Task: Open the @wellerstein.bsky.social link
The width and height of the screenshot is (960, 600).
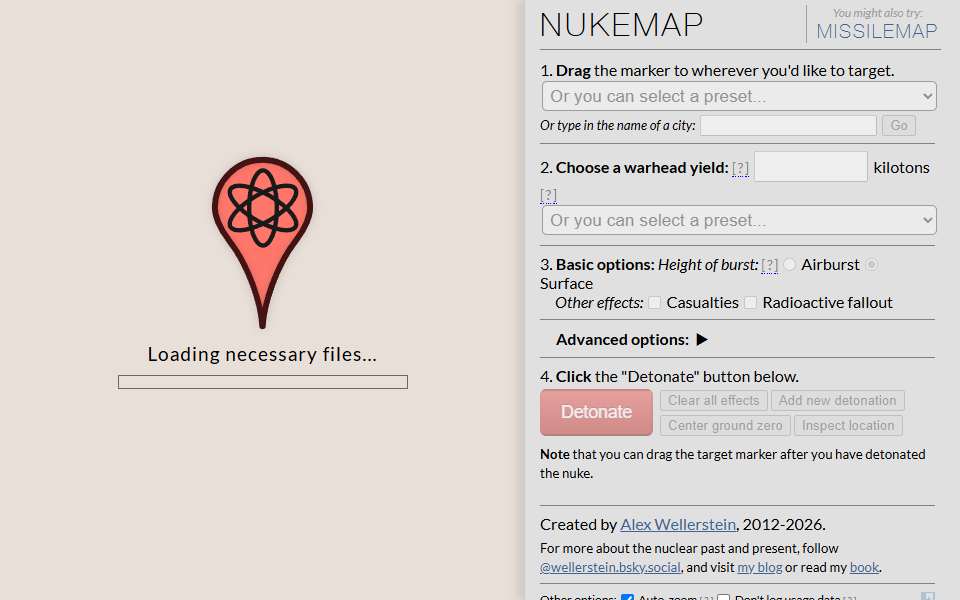Action: click(610, 568)
